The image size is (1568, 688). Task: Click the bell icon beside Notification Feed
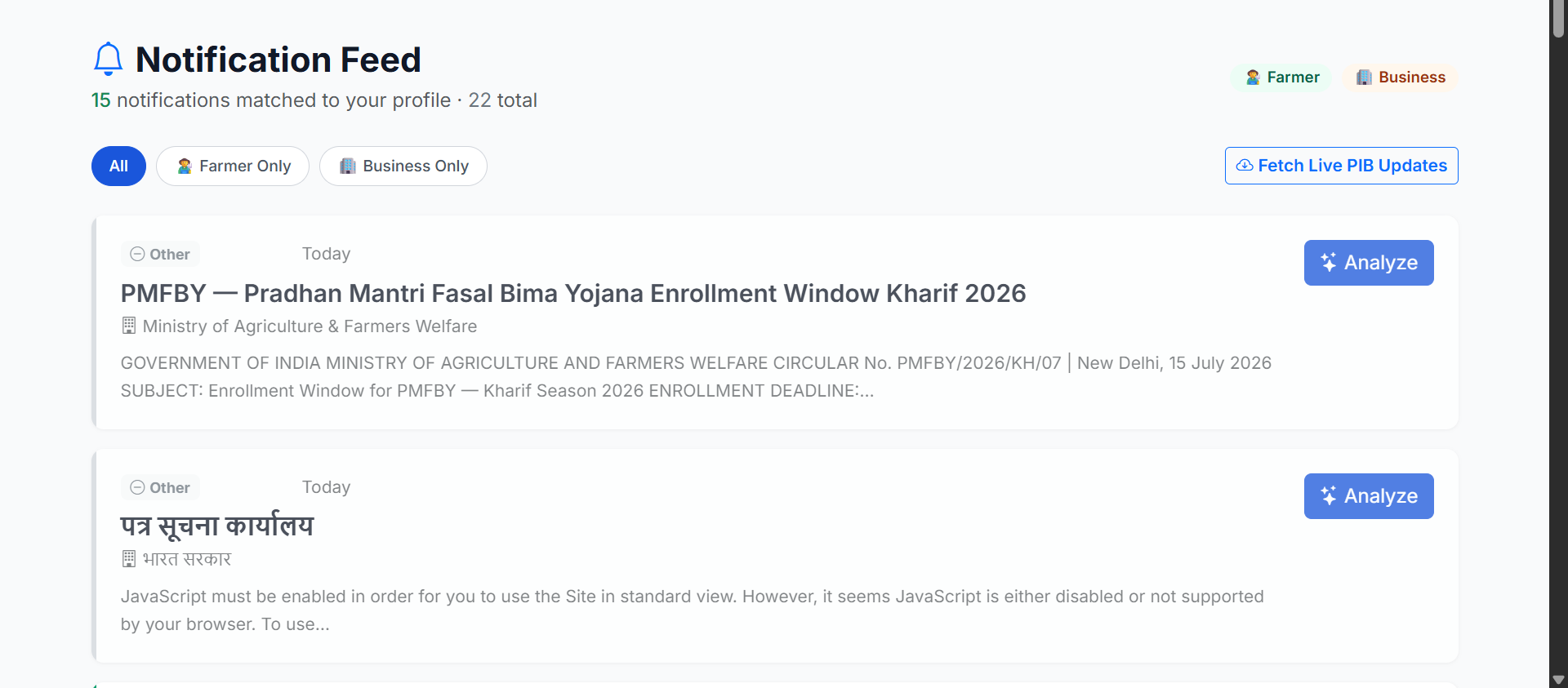point(108,60)
